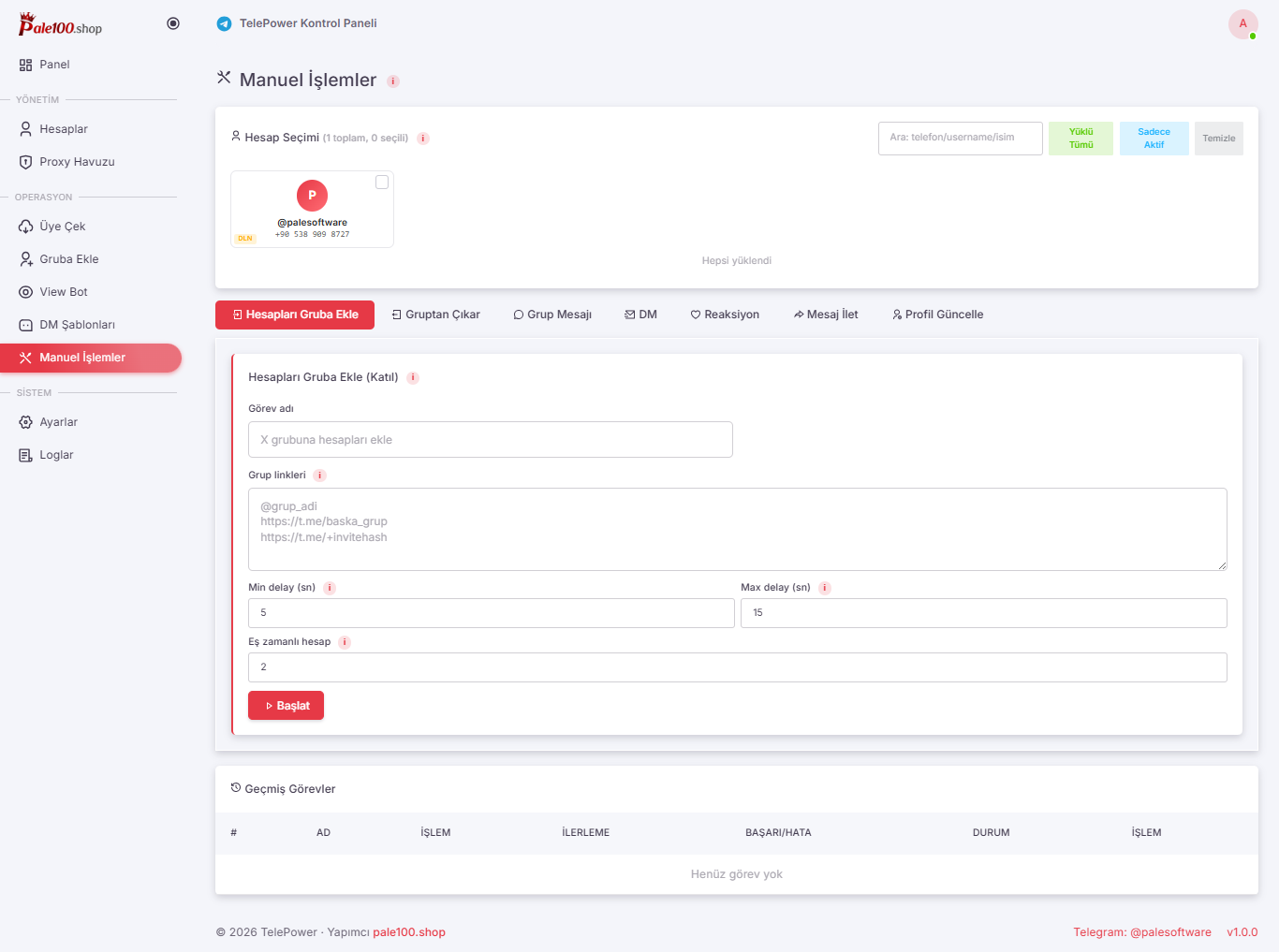Focus the account search field
This screenshot has width=1279, height=952.
click(x=960, y=138)
